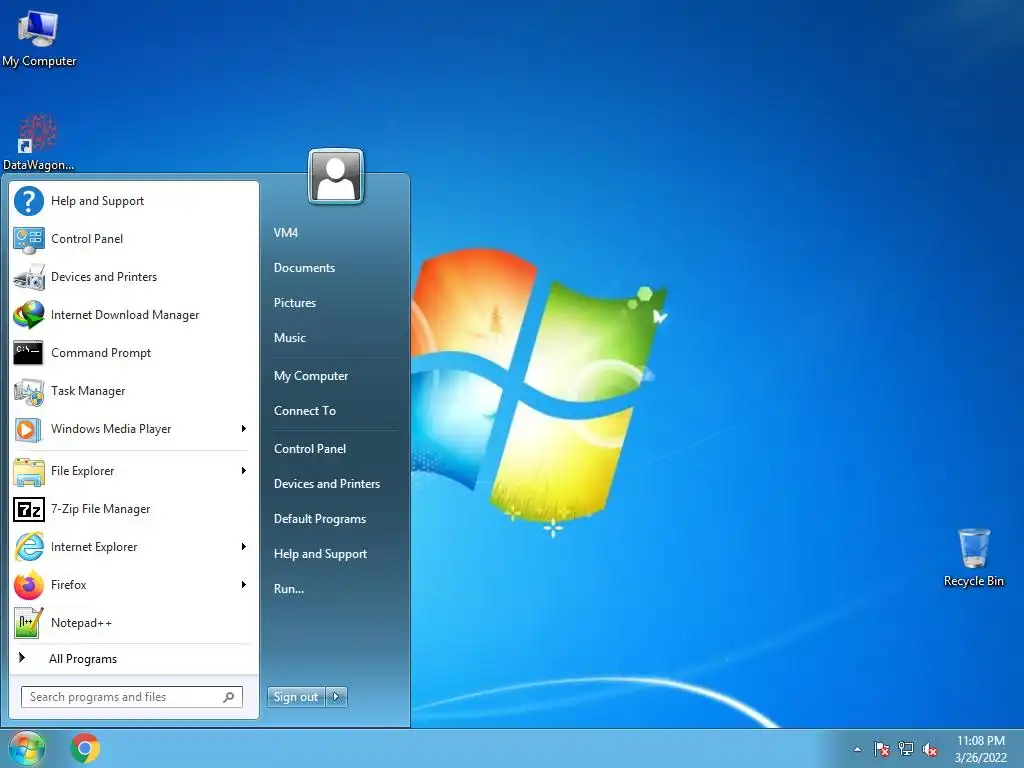The height and width of the screenshot is (768, 1024).
Task: Open VM4 user folder
Action: point(286,232)
